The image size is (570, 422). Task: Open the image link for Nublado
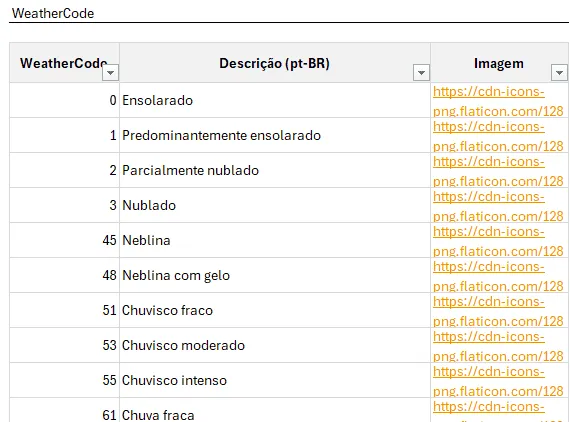pyautogui.click(x=498, y=206)
